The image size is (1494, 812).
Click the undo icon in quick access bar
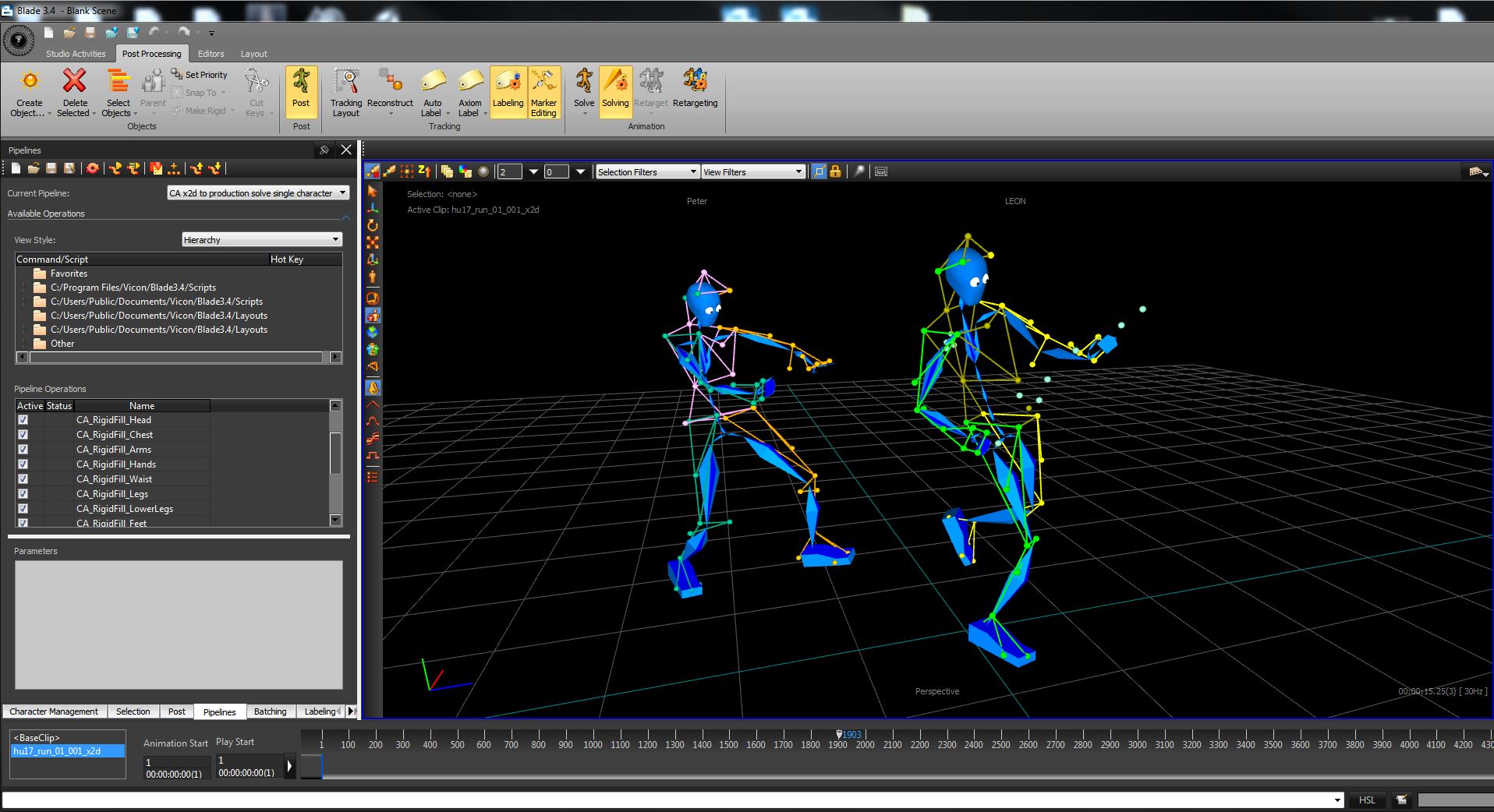154,32
